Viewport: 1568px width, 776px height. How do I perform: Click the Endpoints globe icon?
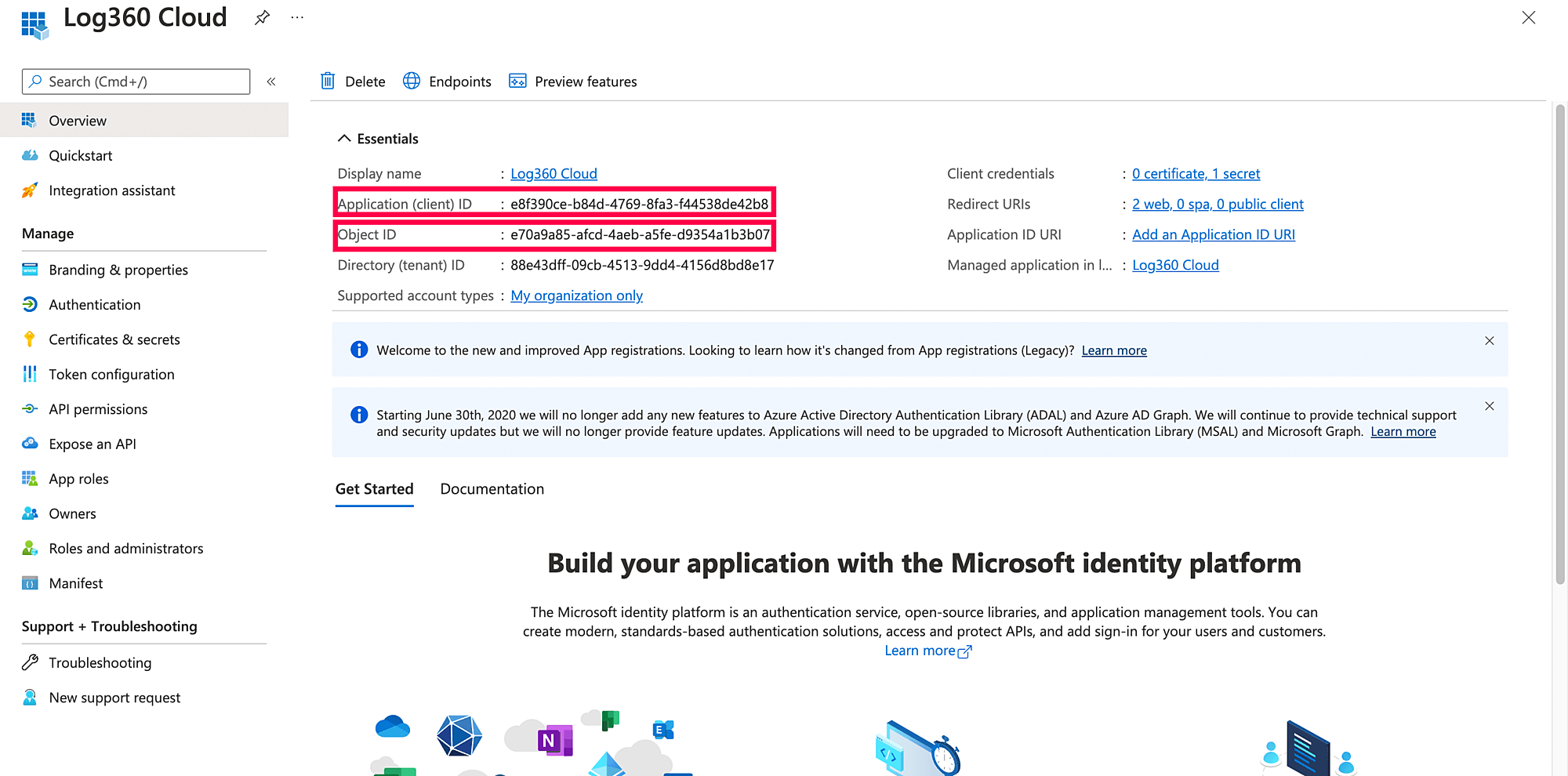click(x=412, y=81)
